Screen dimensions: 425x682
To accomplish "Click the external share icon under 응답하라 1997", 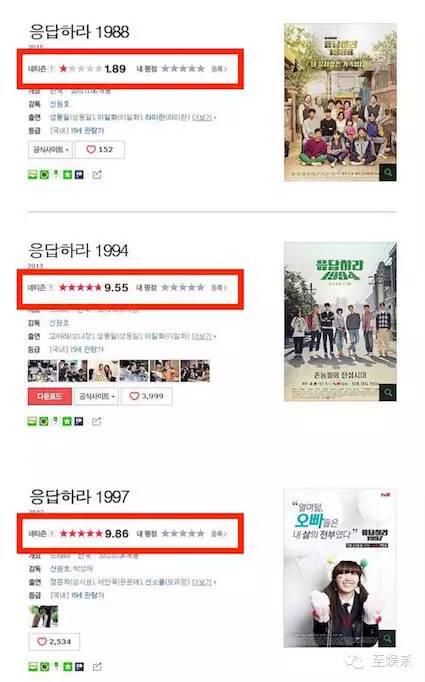I will [x=97, y=666].
